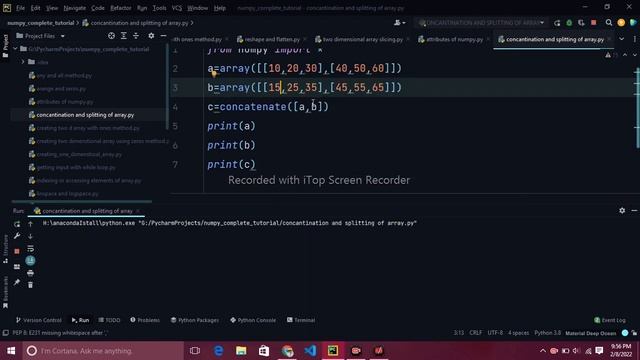The height and width of the screenshot is (360, 640).
Task: Click the red Stop icon in toolbar
Action: point(593,23)
